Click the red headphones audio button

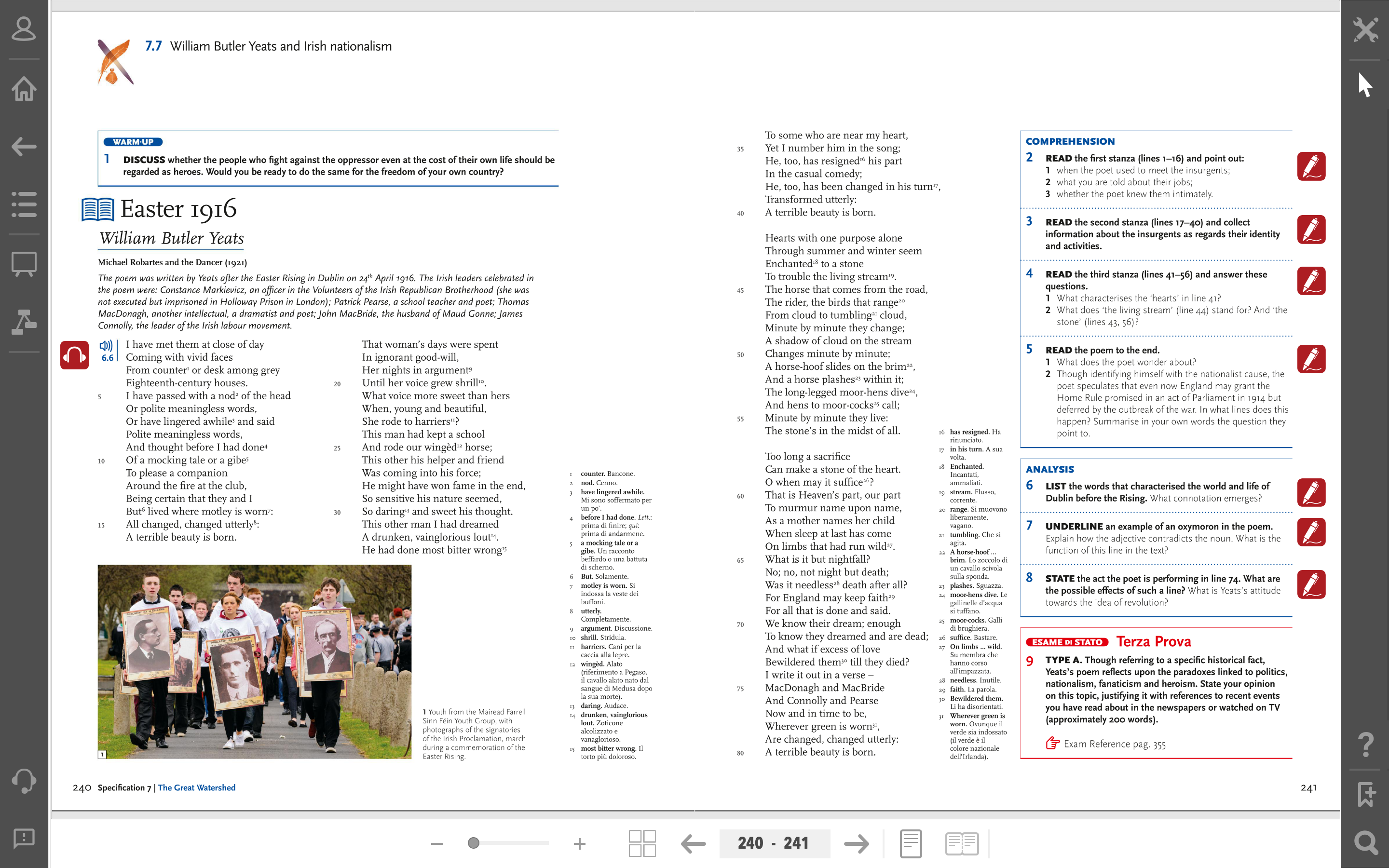75,355
